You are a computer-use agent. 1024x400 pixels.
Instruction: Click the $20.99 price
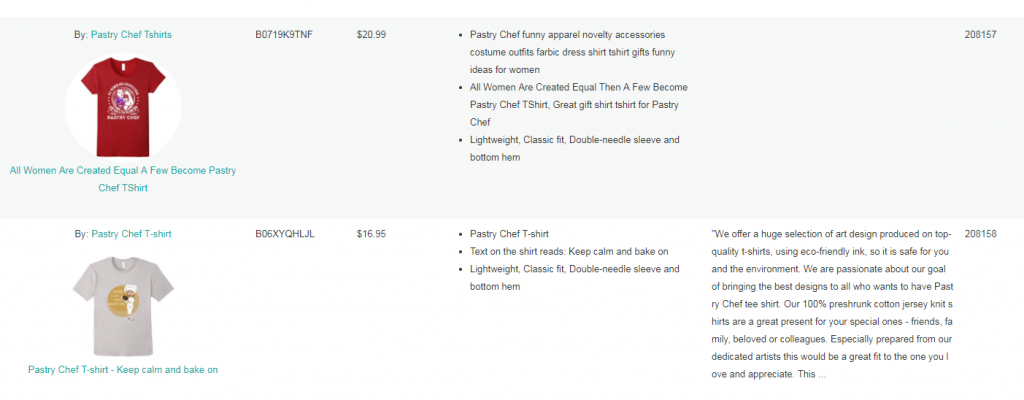(x=371, y=35)
